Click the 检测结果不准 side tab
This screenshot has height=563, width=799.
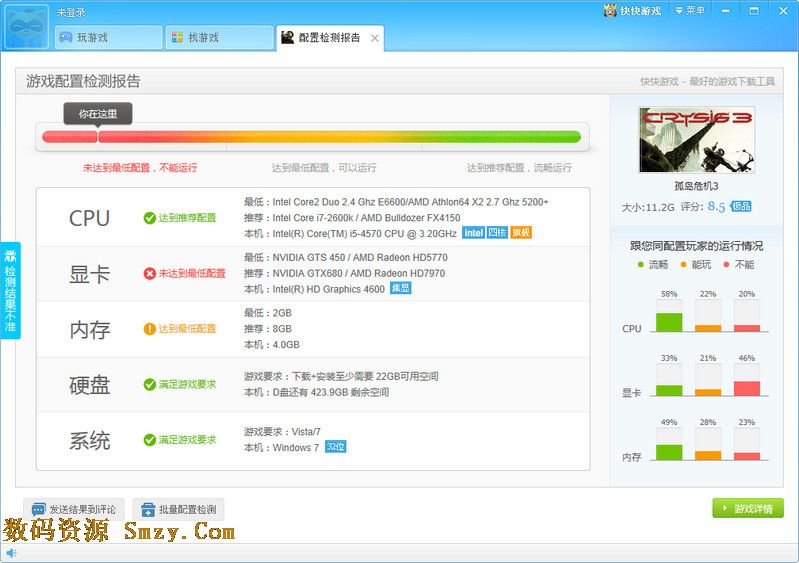[10, 290]
